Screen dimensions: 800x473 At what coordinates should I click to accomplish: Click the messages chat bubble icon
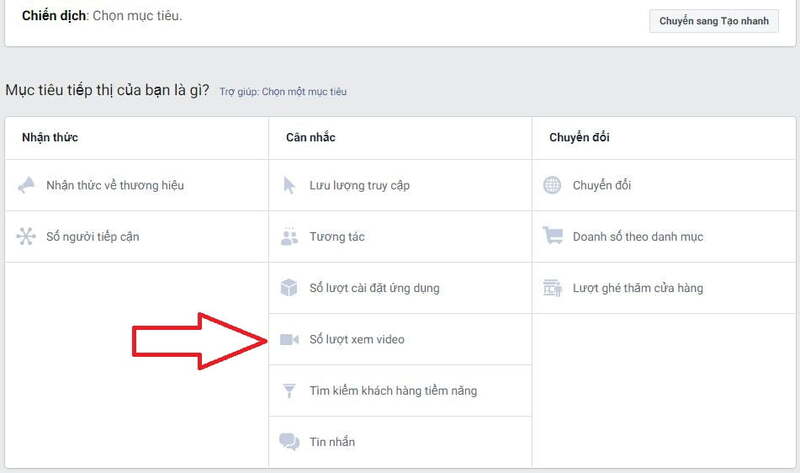(290, 442)
